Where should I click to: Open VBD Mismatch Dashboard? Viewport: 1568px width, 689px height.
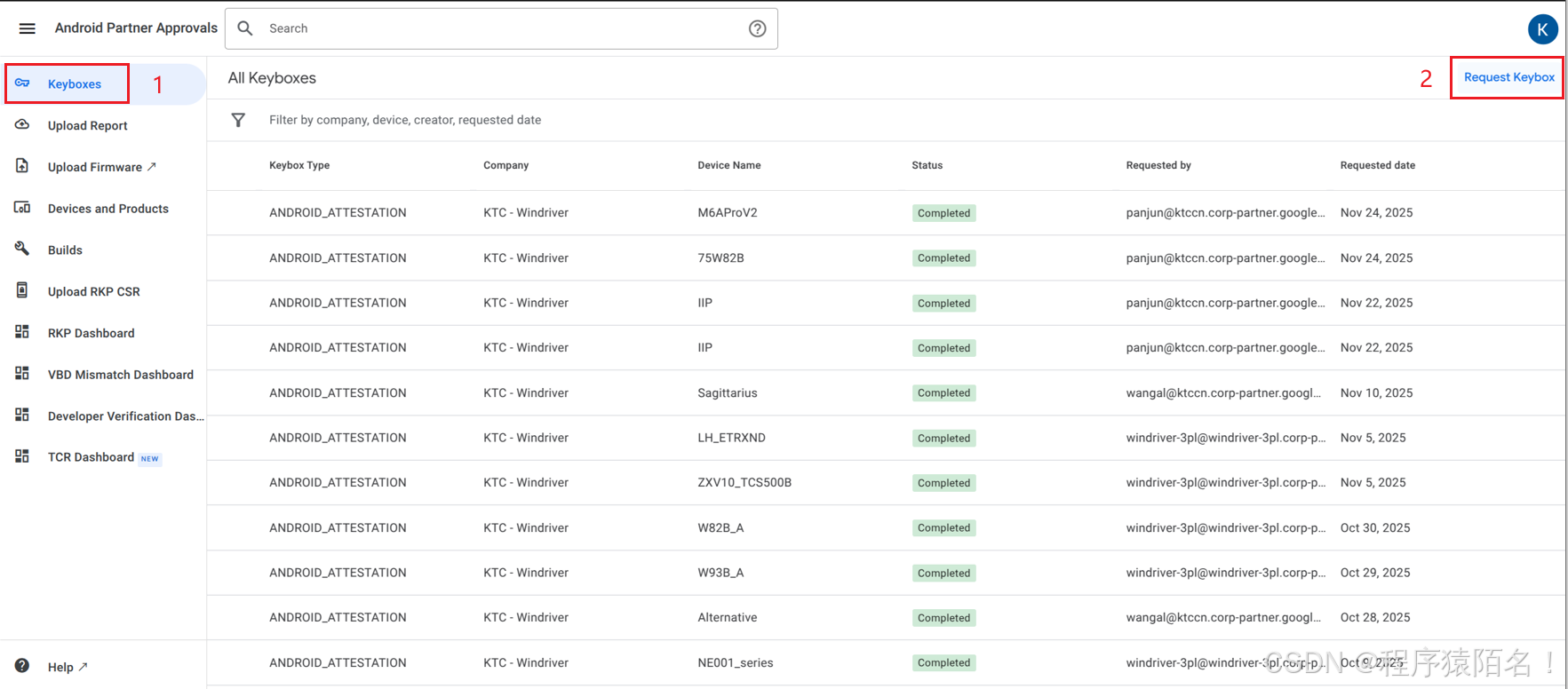(x=120, y=375)
